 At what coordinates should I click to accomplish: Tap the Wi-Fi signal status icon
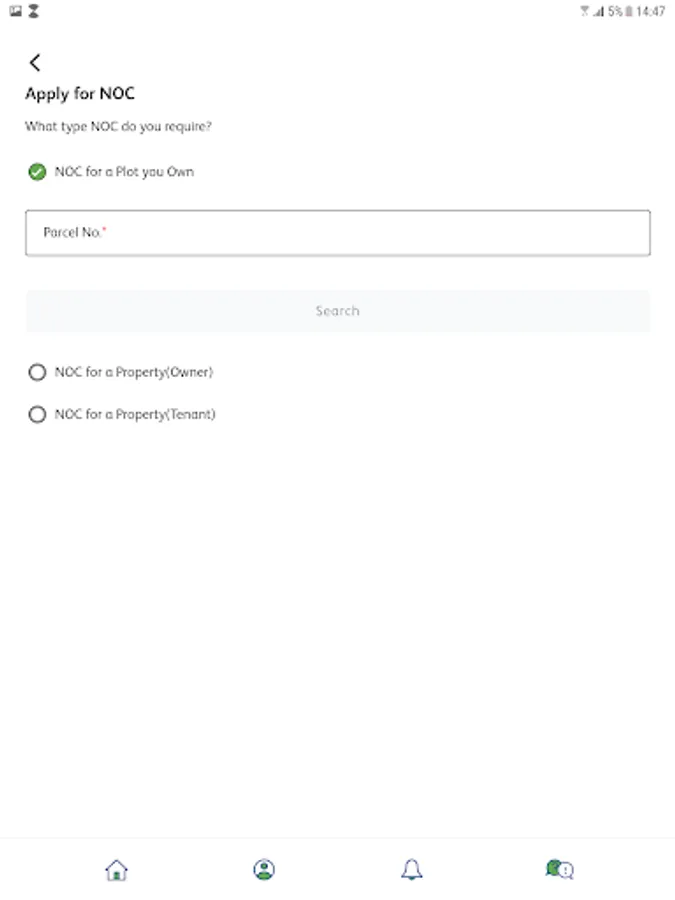584,12
